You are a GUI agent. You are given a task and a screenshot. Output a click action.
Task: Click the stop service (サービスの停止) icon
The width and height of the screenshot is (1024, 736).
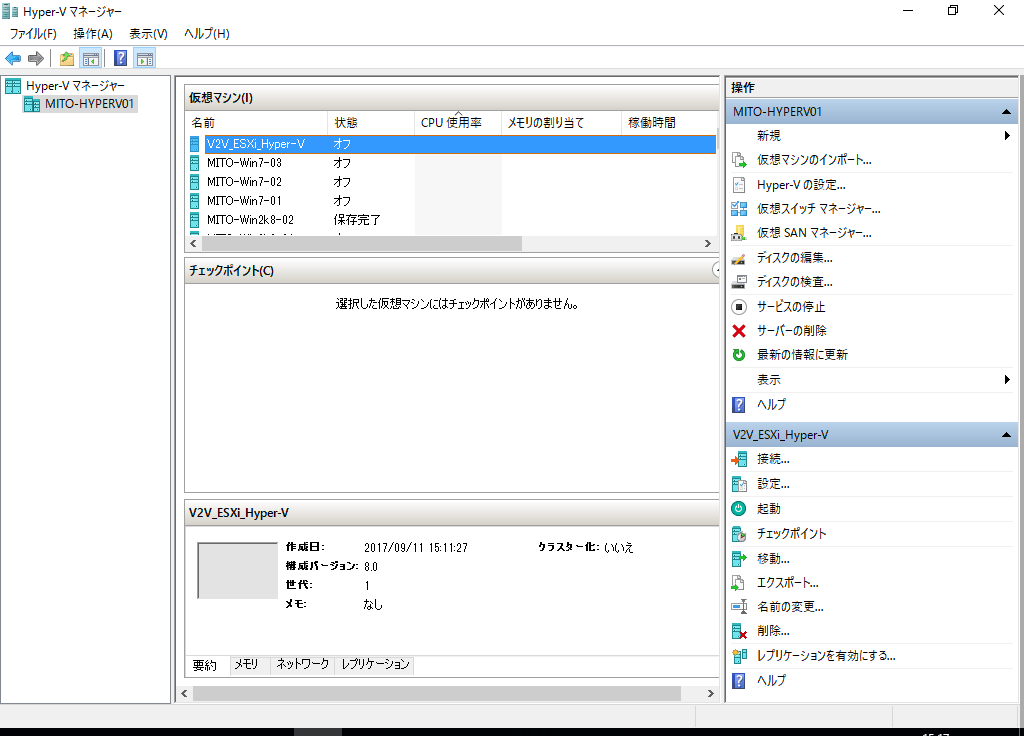tap(739, 306)
